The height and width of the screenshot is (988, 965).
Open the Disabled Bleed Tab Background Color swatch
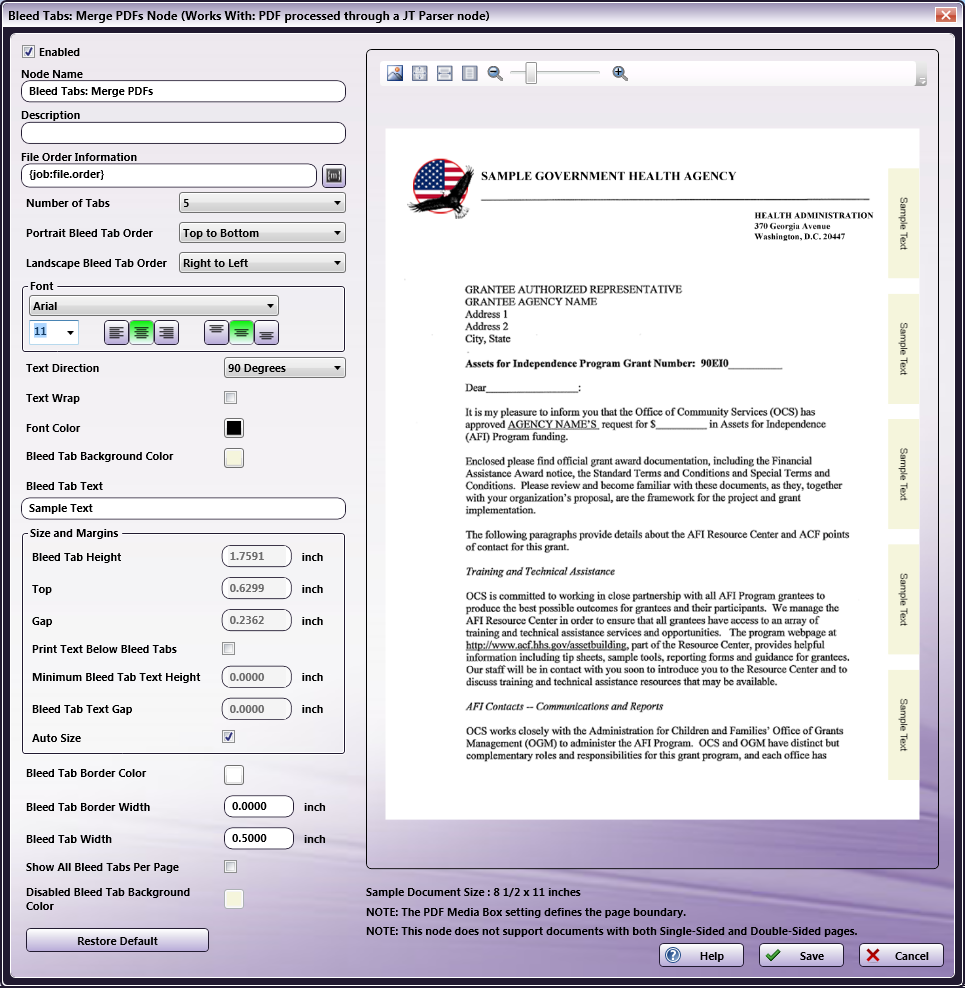tap(234, 899)
